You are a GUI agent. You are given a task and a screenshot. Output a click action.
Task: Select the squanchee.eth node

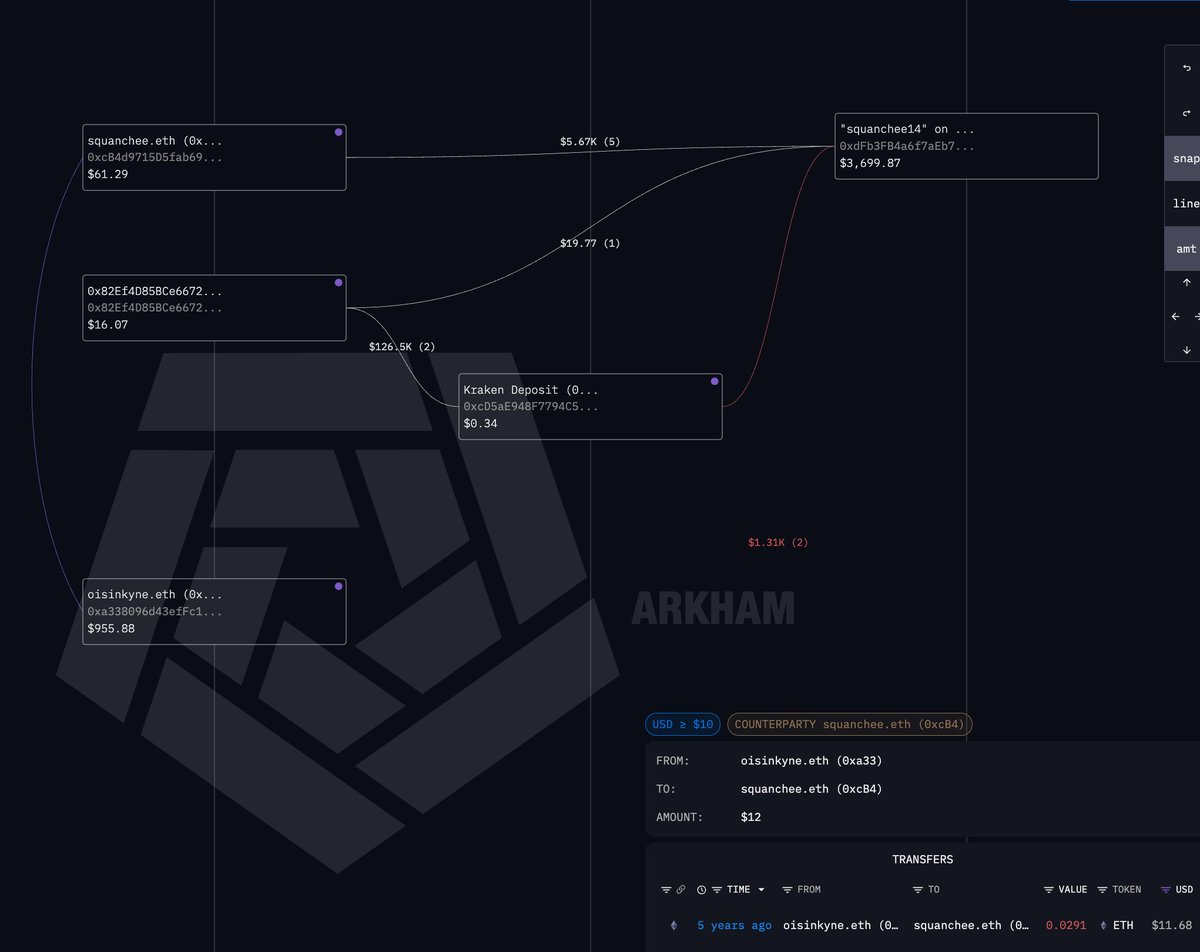point(214,158)
